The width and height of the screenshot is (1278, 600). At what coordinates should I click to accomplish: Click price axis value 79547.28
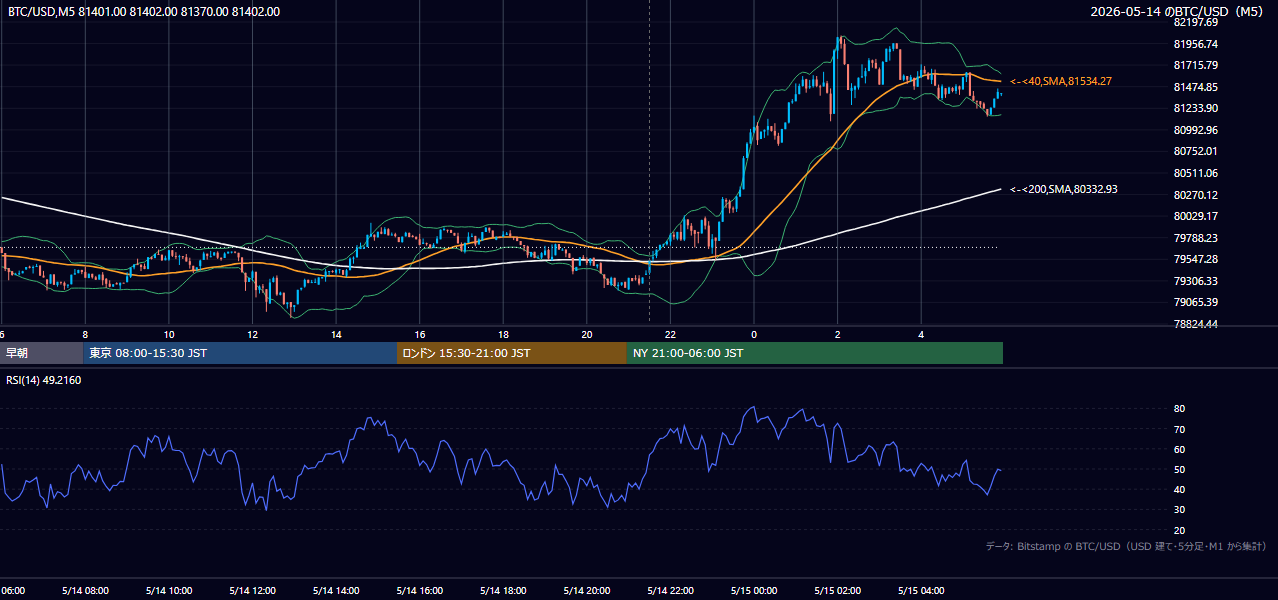point(1195,259)
